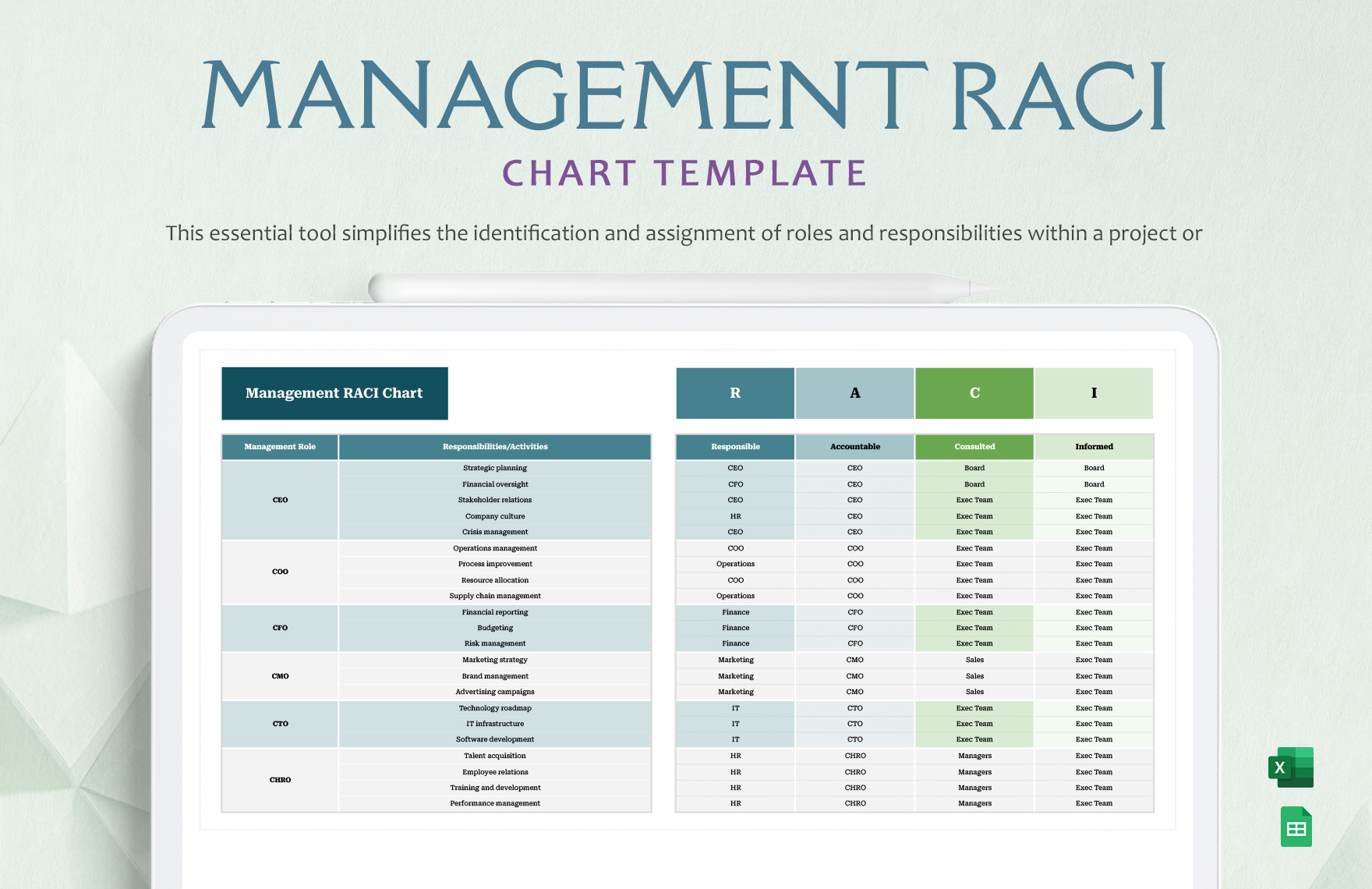Click the Crisis management activity cell
This screenshot has height=889, width=1372.
[495, 532]
